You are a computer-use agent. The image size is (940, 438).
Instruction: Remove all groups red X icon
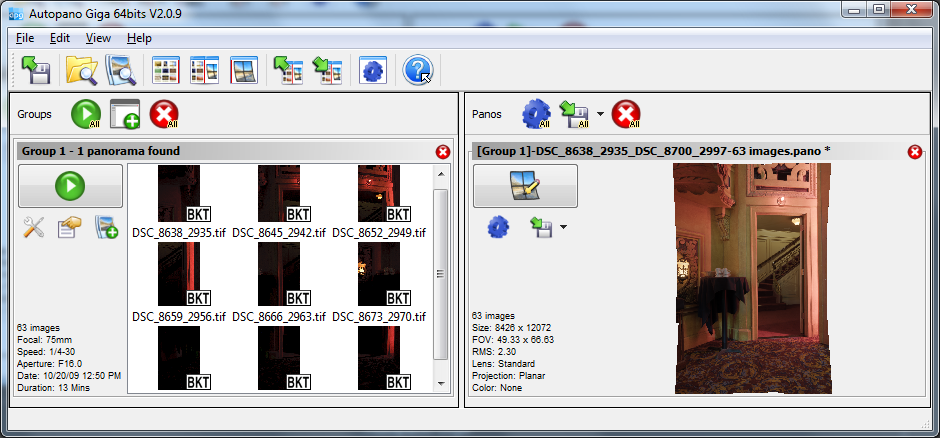(164, 114)
